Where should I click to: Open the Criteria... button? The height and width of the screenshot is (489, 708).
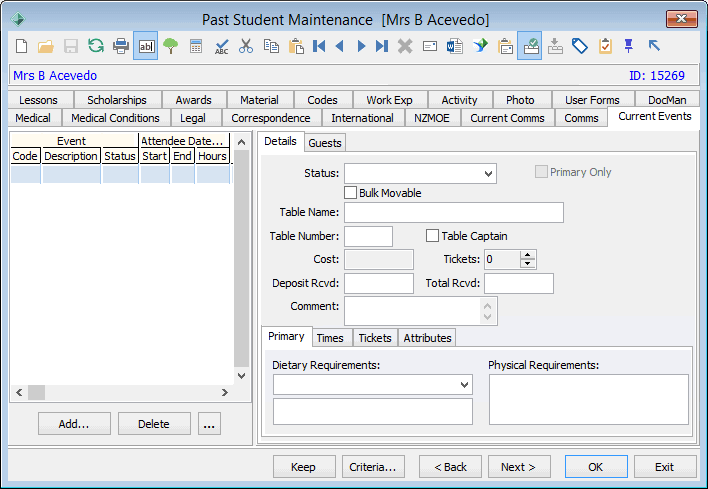(373, 466)
